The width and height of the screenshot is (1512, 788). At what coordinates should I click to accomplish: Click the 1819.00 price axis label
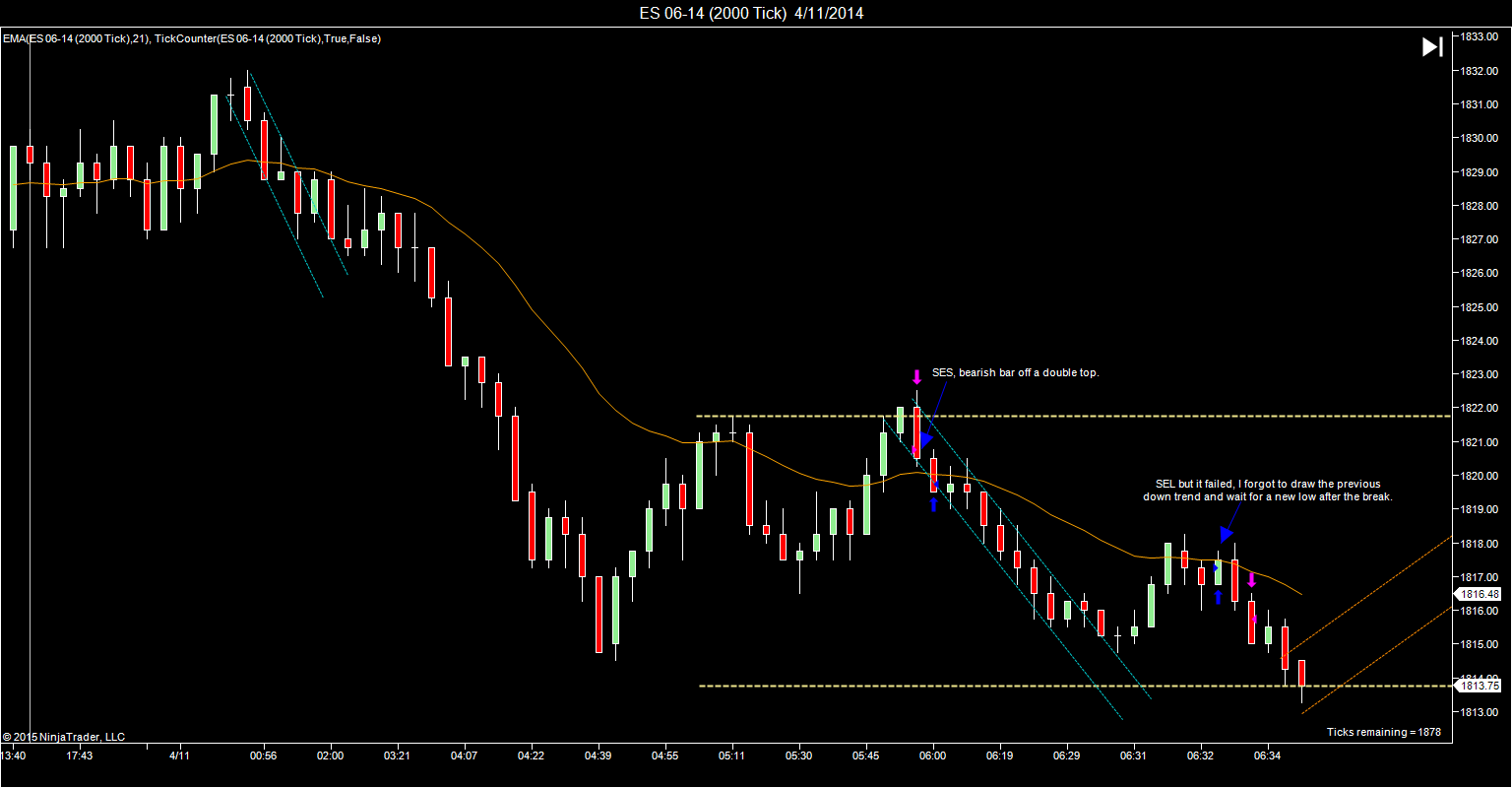point(1479,509)
